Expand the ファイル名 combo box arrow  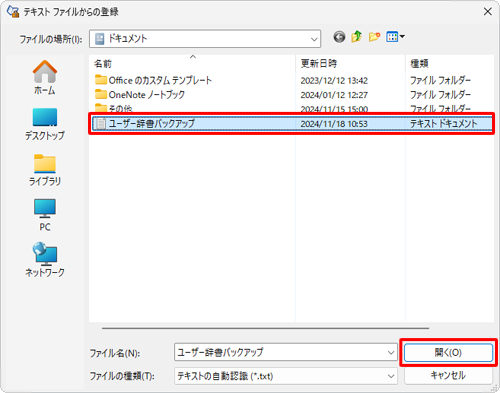click(x=391, y=352)
